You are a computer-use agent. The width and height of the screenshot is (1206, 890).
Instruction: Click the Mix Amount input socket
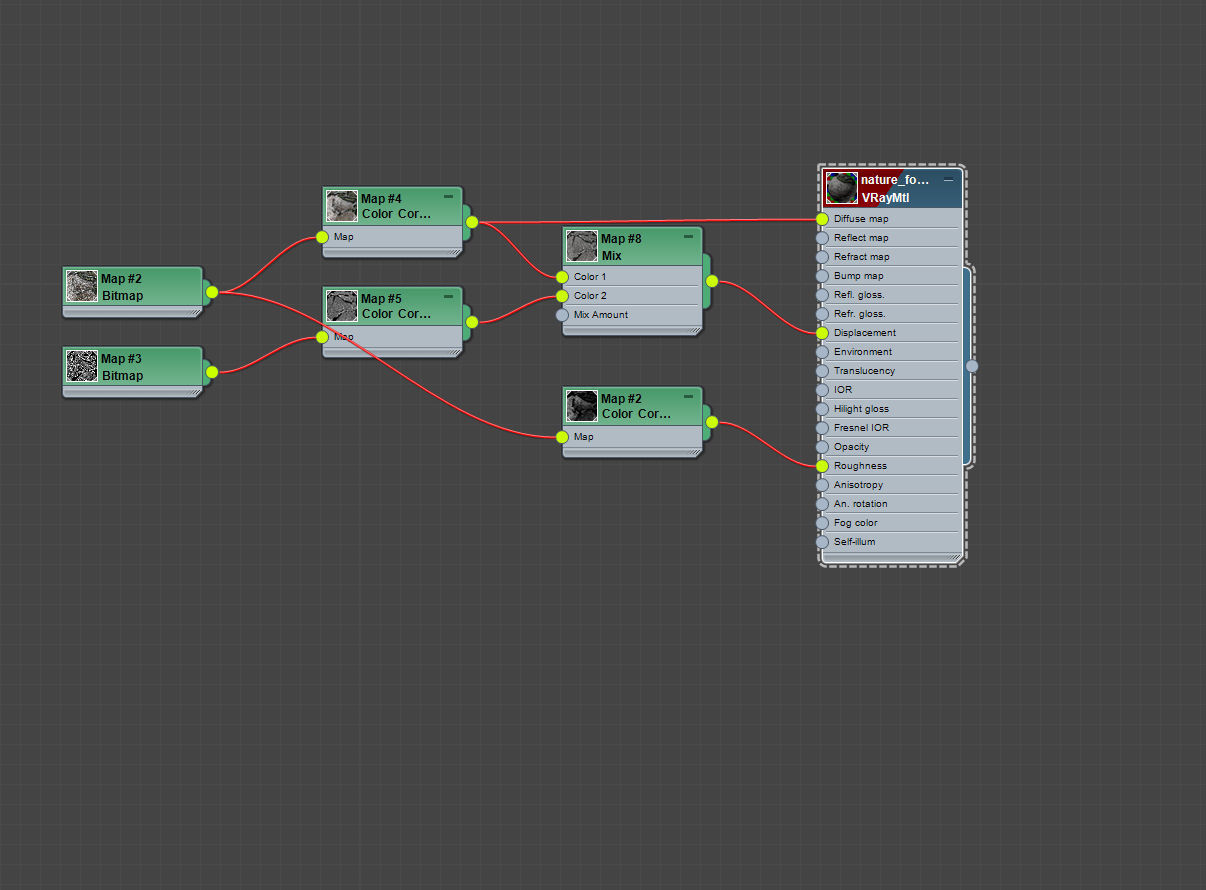click(562, 315)
